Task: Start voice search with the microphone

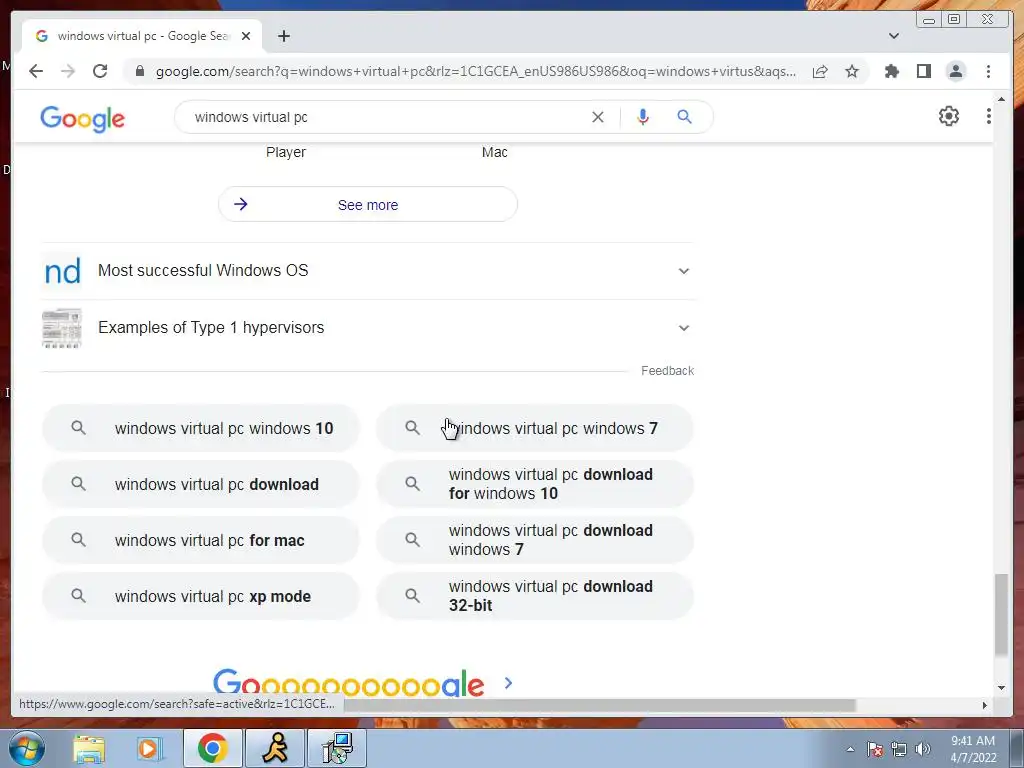Action: click(x=643, y=117)
